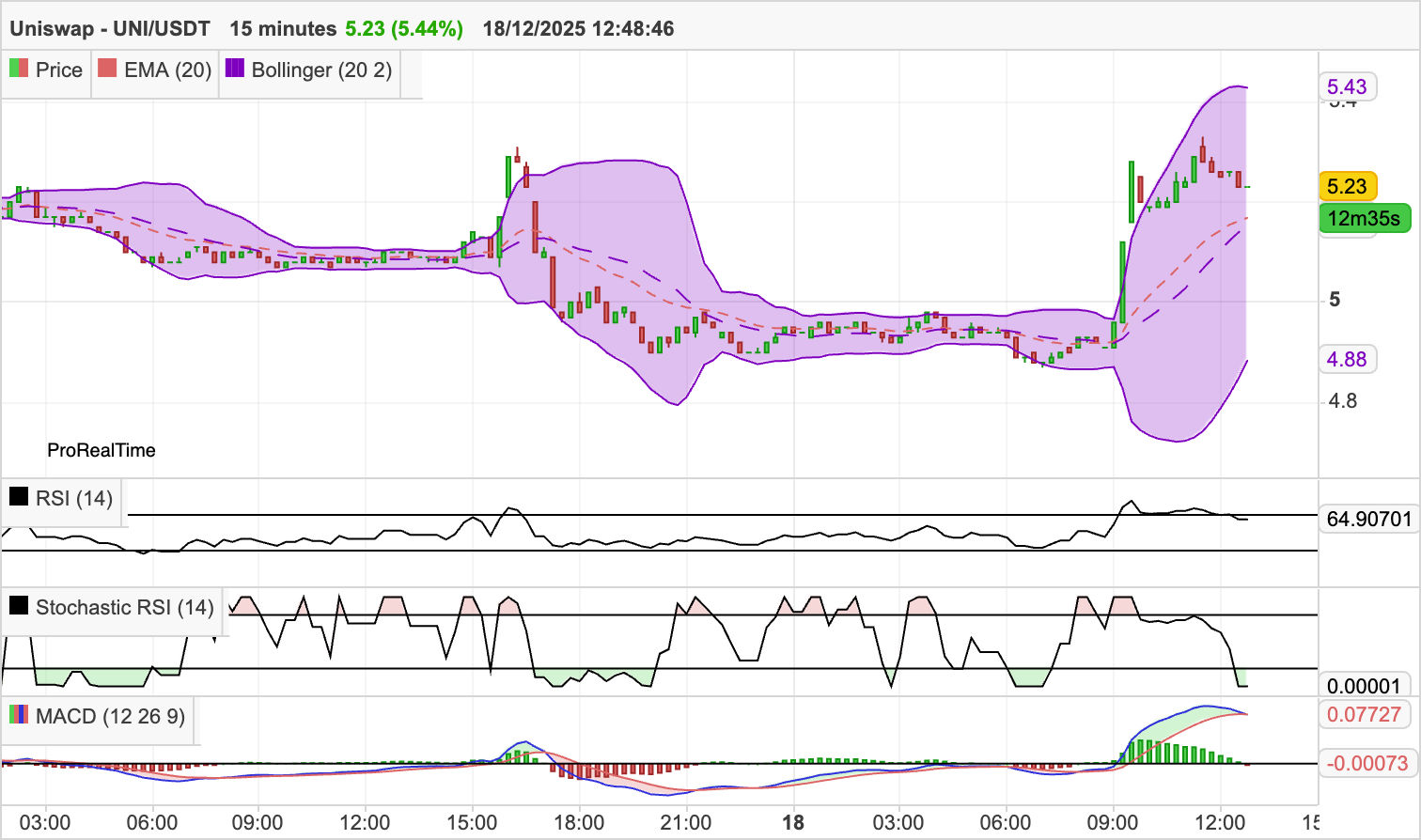Open the Stochastic RSI (14) panel label
Viewport: 1421px width, 840px height.
coord(124,607)
